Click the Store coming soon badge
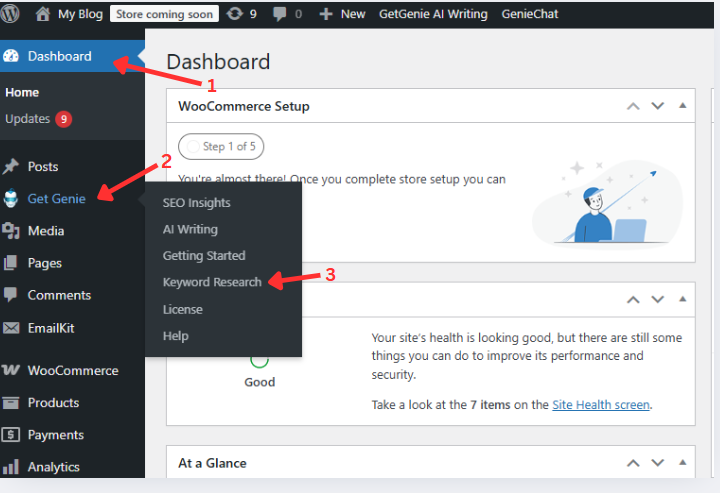Viewport: 720px width, 493px height. coord(164,14)
